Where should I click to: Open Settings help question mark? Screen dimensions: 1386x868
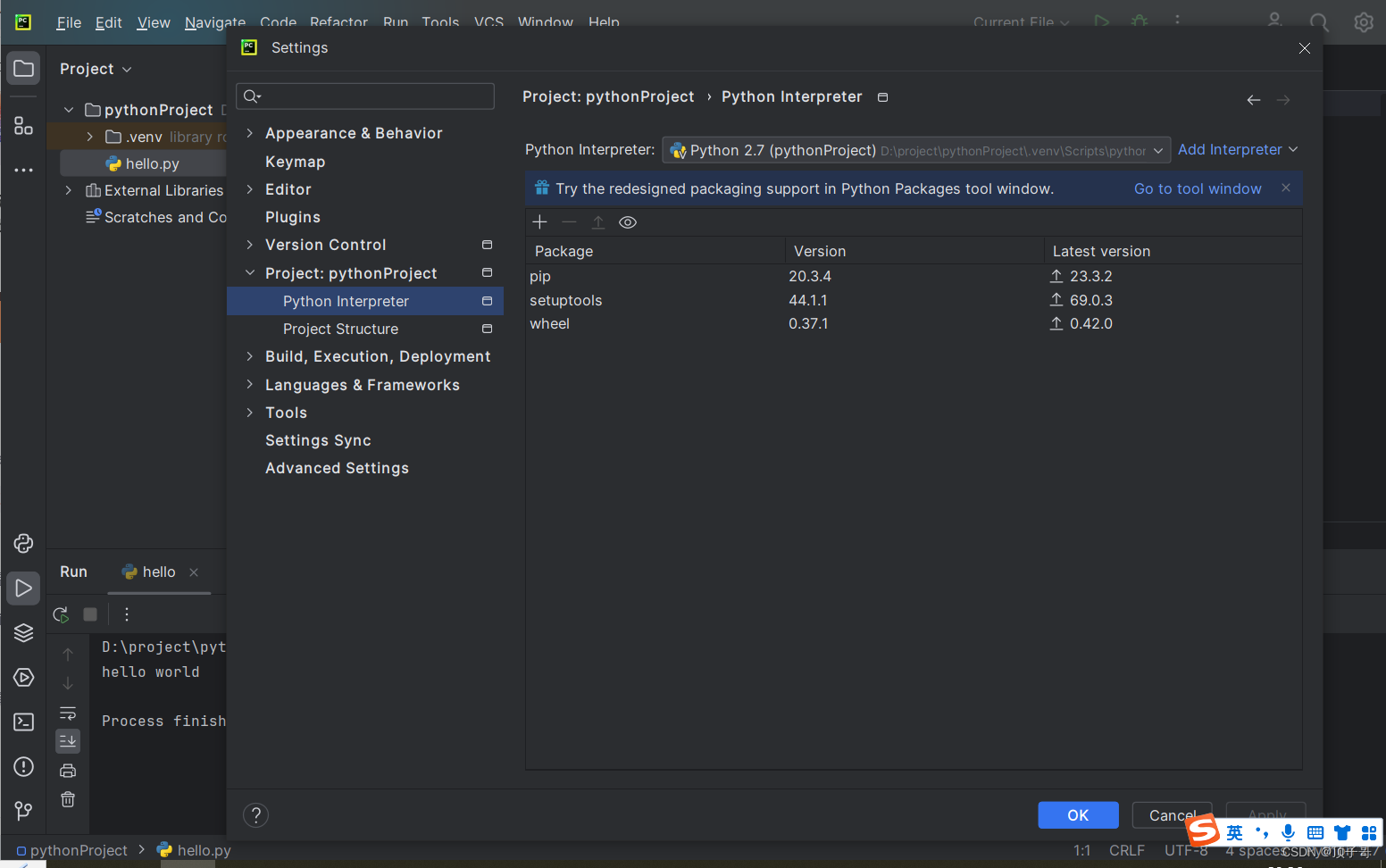pos(256,814)
